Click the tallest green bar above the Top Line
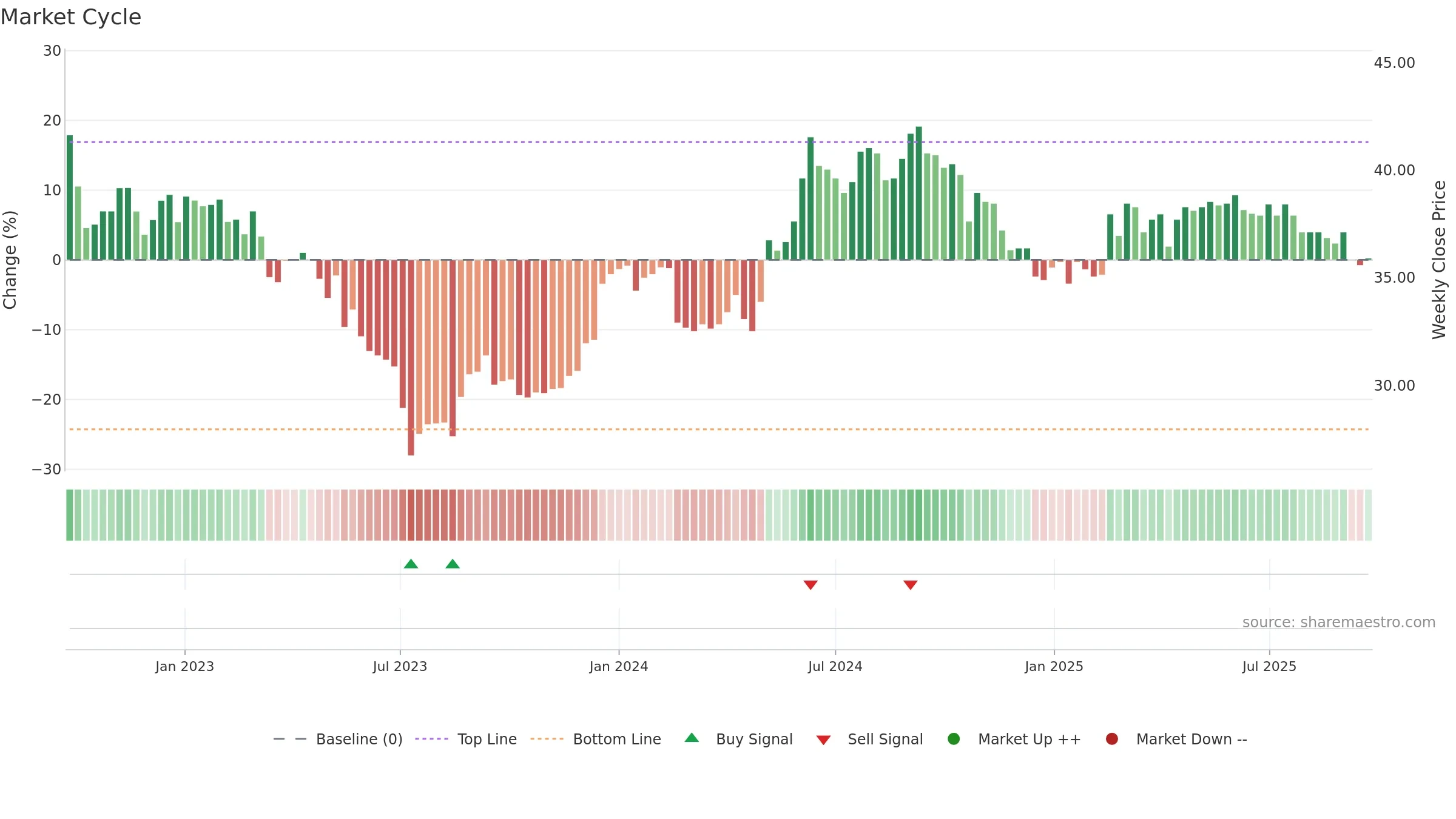The image size is (1456, 819). (918, 193)
